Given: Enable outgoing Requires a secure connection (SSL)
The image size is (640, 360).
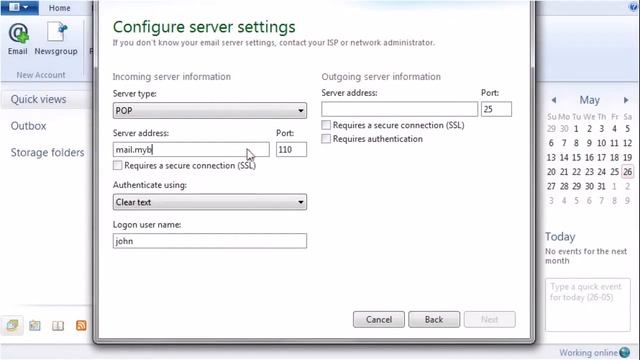Looking at the screenshot, I should (326, 125).
